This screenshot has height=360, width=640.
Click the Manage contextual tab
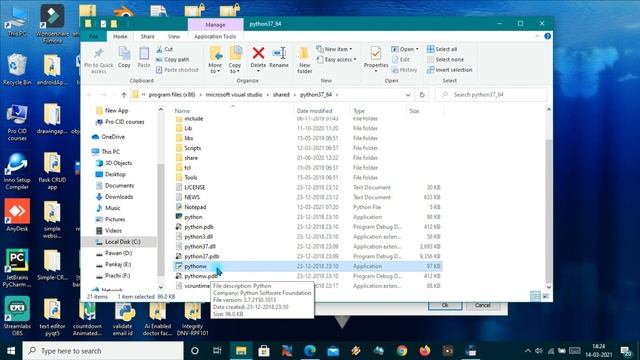coord(215,24)
